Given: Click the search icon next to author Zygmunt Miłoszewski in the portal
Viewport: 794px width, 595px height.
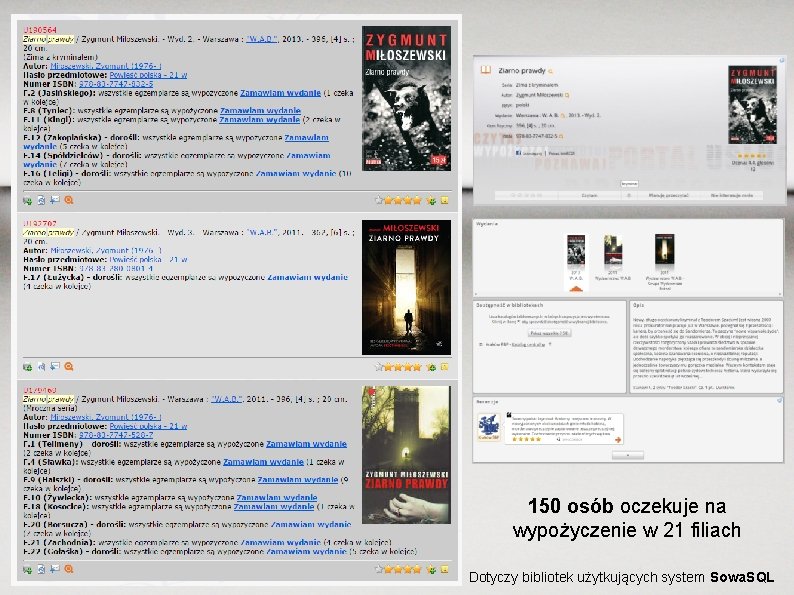Looking at the screenshot, I should click(567, 95).
